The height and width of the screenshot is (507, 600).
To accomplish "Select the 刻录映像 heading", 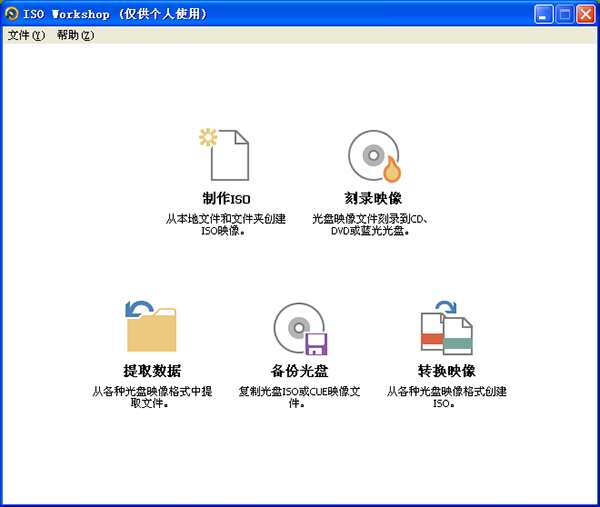I will [x=373, y=198].
